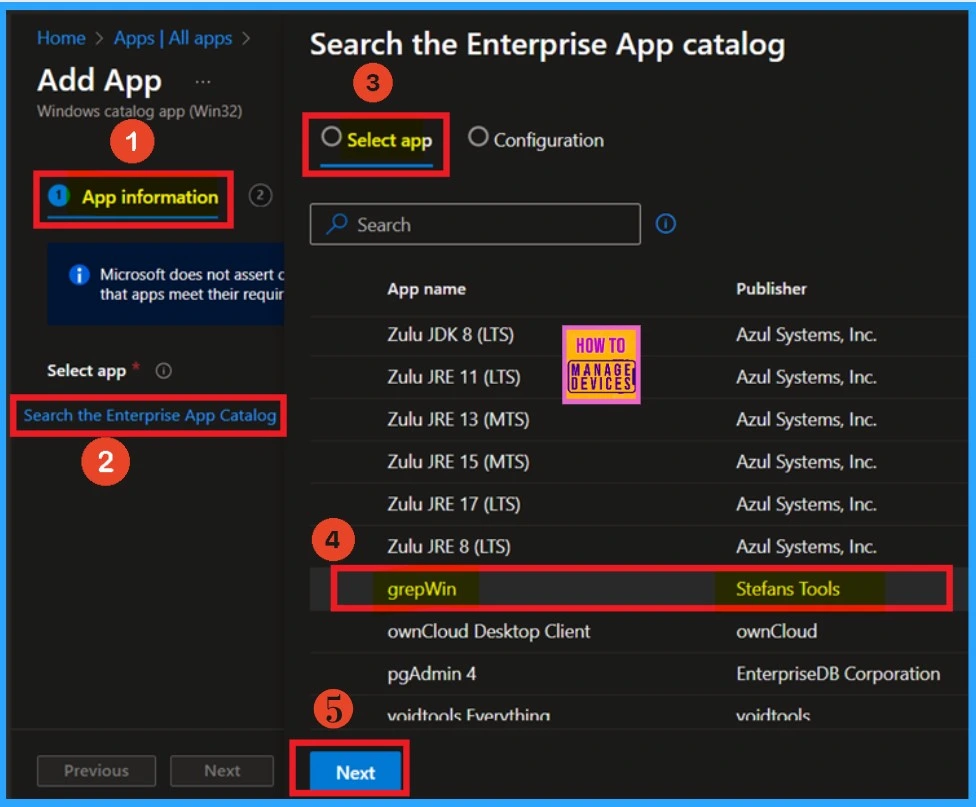Select the pgAdmin 4 row
This screenshot has width=976, height=807.
(x=639, y=674)
